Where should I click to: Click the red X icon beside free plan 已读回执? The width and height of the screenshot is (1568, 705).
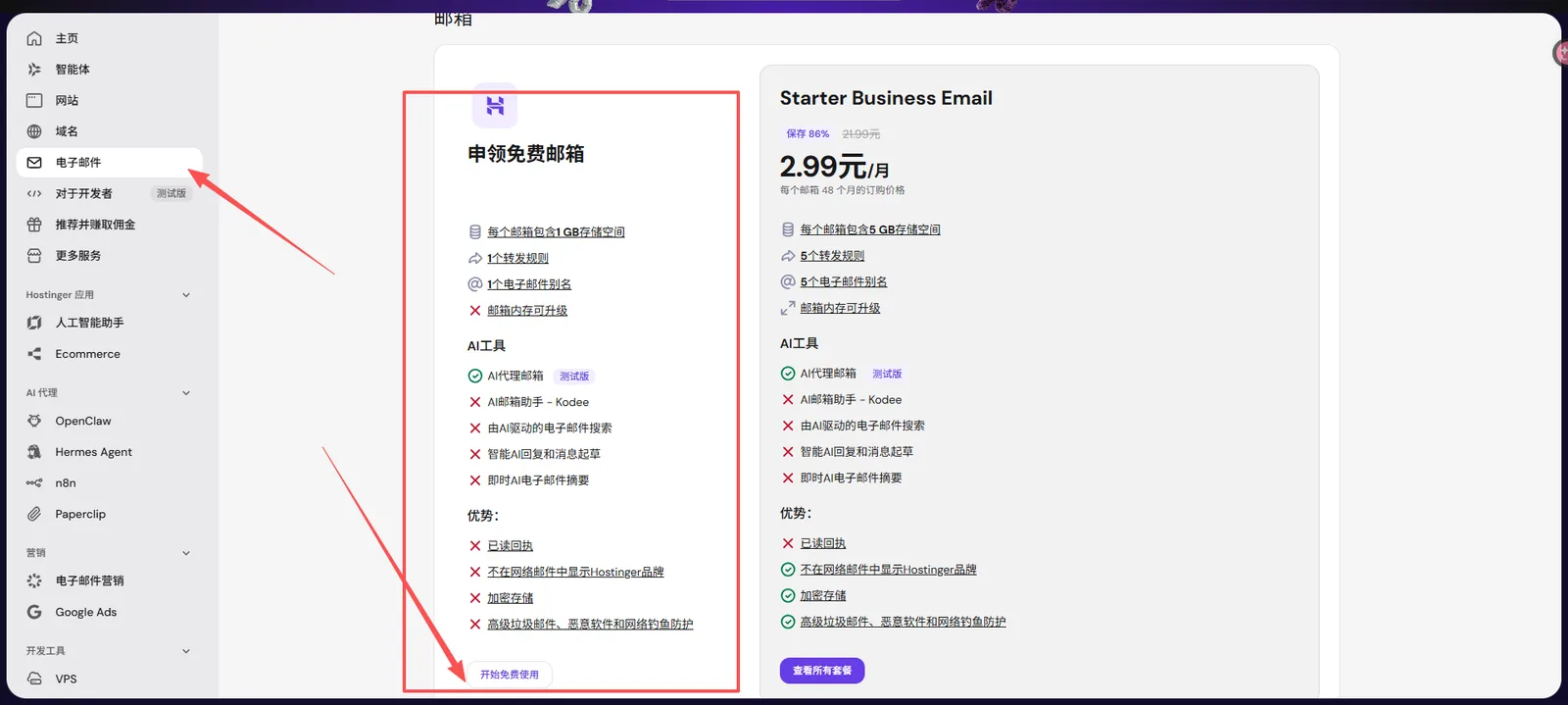[x=475, y=546]
